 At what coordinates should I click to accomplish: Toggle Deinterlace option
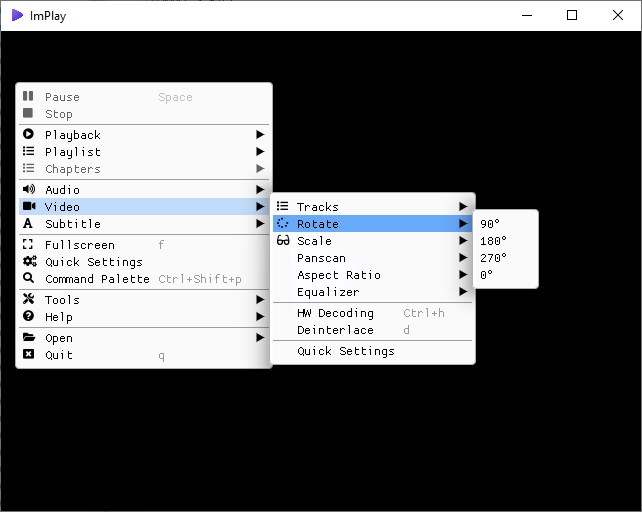tap(373, 330)
